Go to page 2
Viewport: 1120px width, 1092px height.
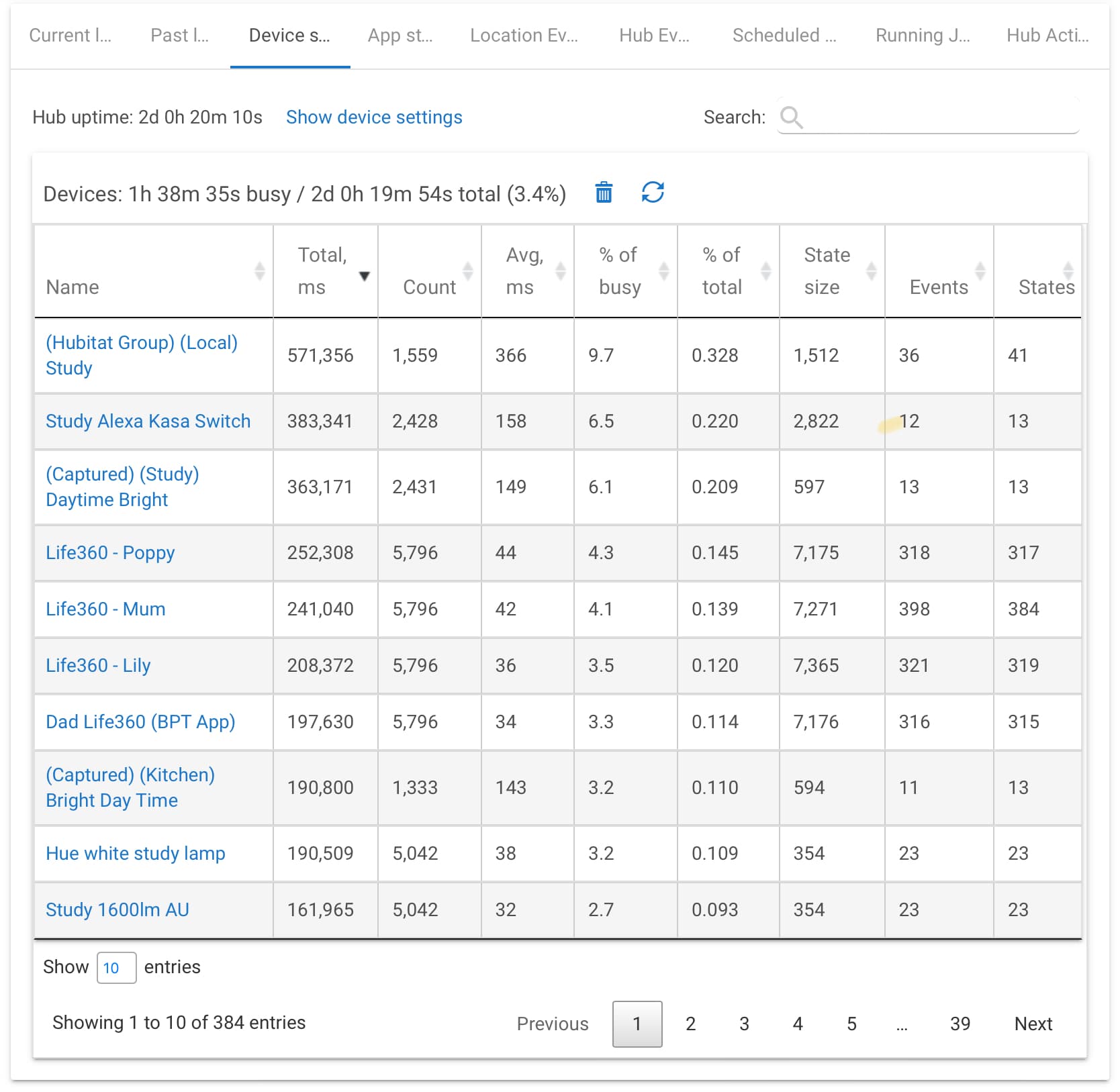click(690, 1024)
